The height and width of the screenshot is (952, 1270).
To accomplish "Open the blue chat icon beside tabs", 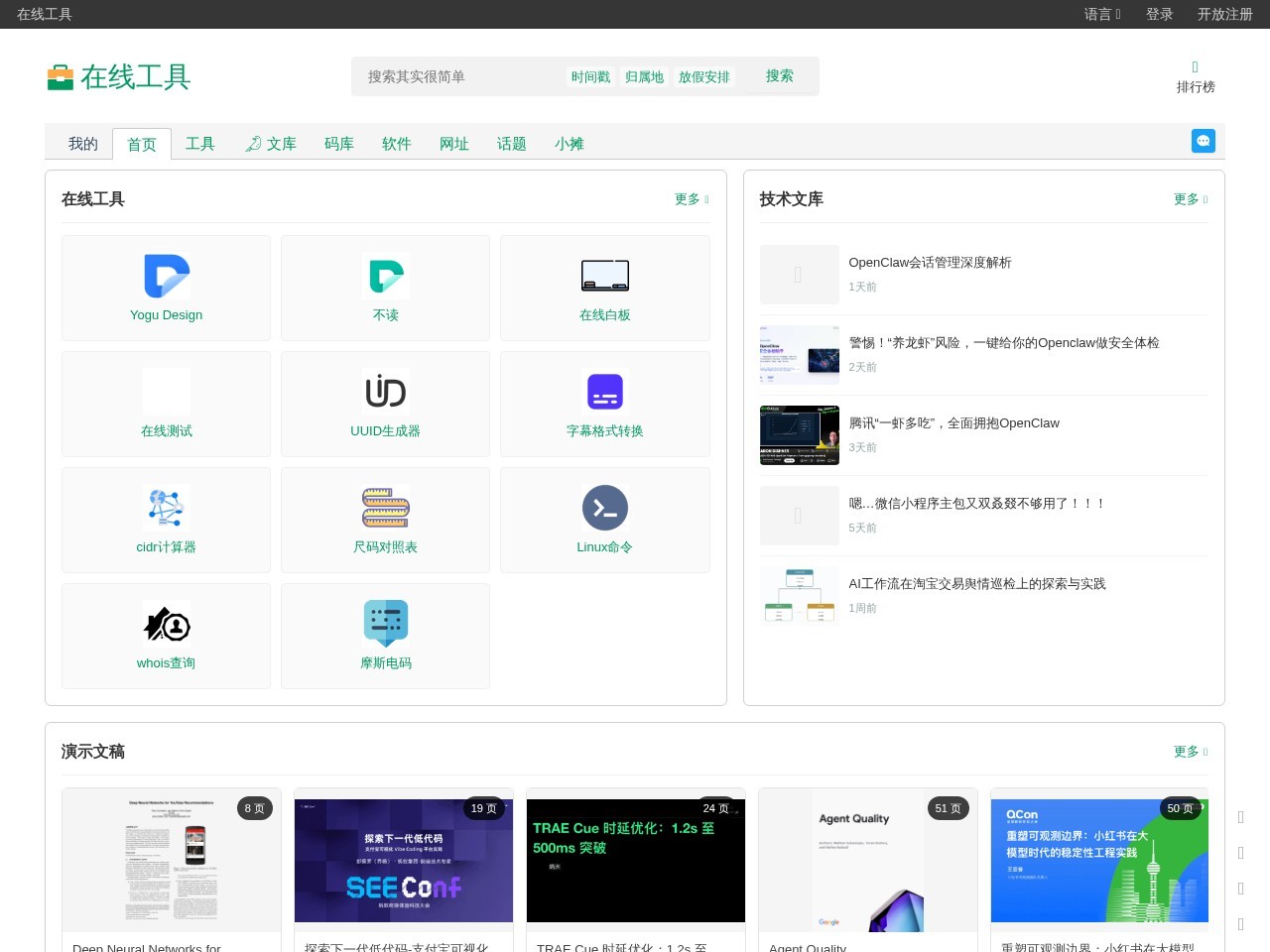I will 1203,141.
